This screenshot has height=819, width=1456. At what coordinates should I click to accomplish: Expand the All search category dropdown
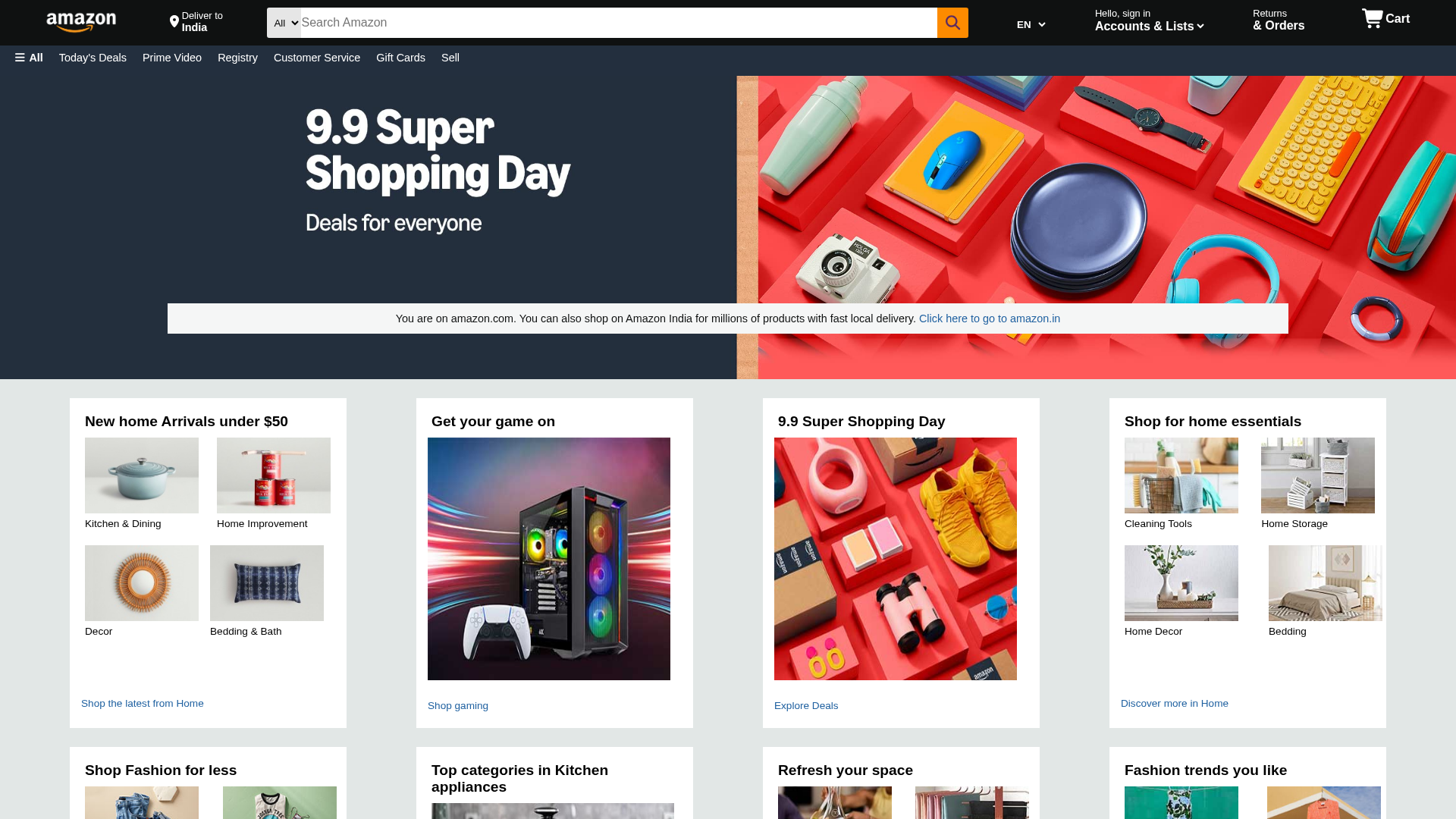284,23
